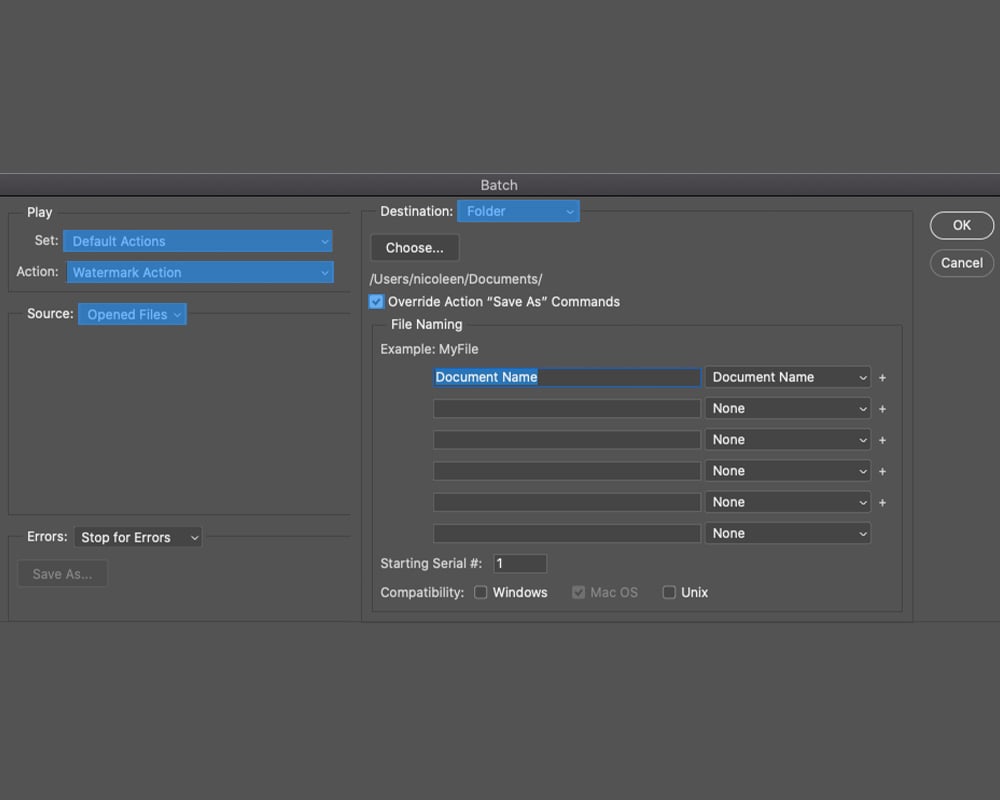
Task: Click the Save As... button under Errors
Action: 62,574
